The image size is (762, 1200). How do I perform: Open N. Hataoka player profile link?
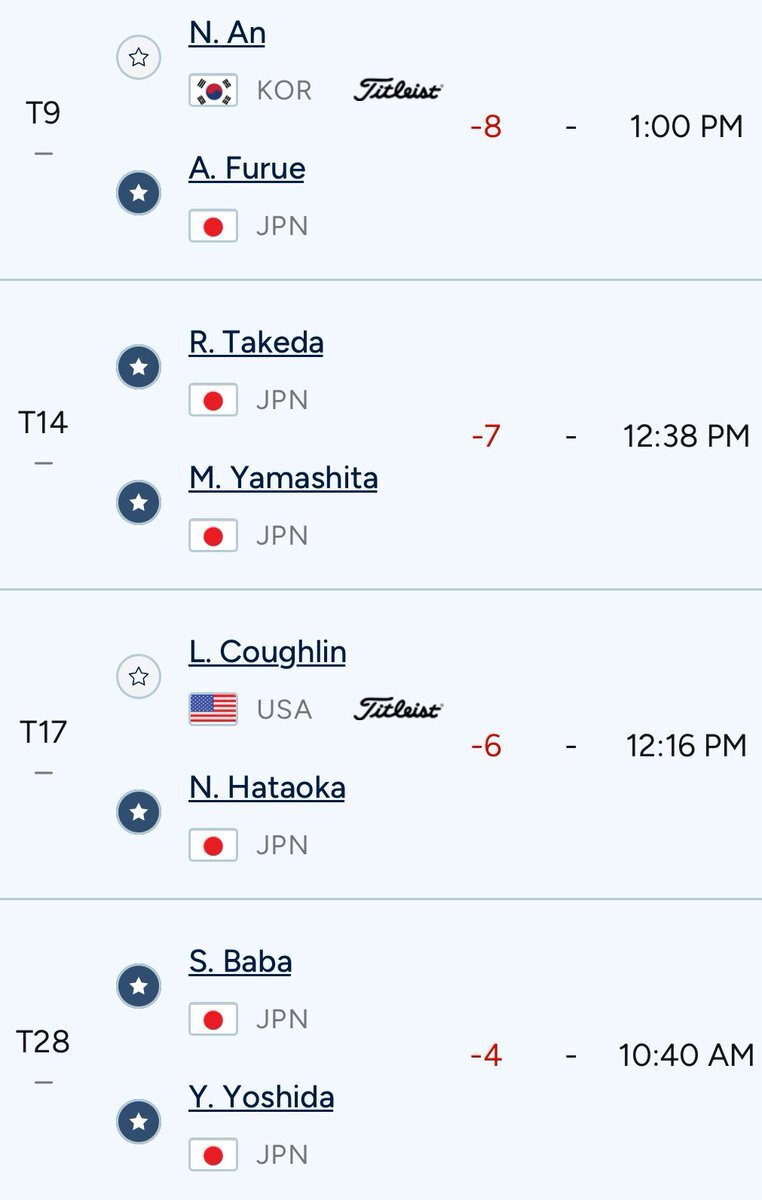pyautogui.click(x=267, y=787)
